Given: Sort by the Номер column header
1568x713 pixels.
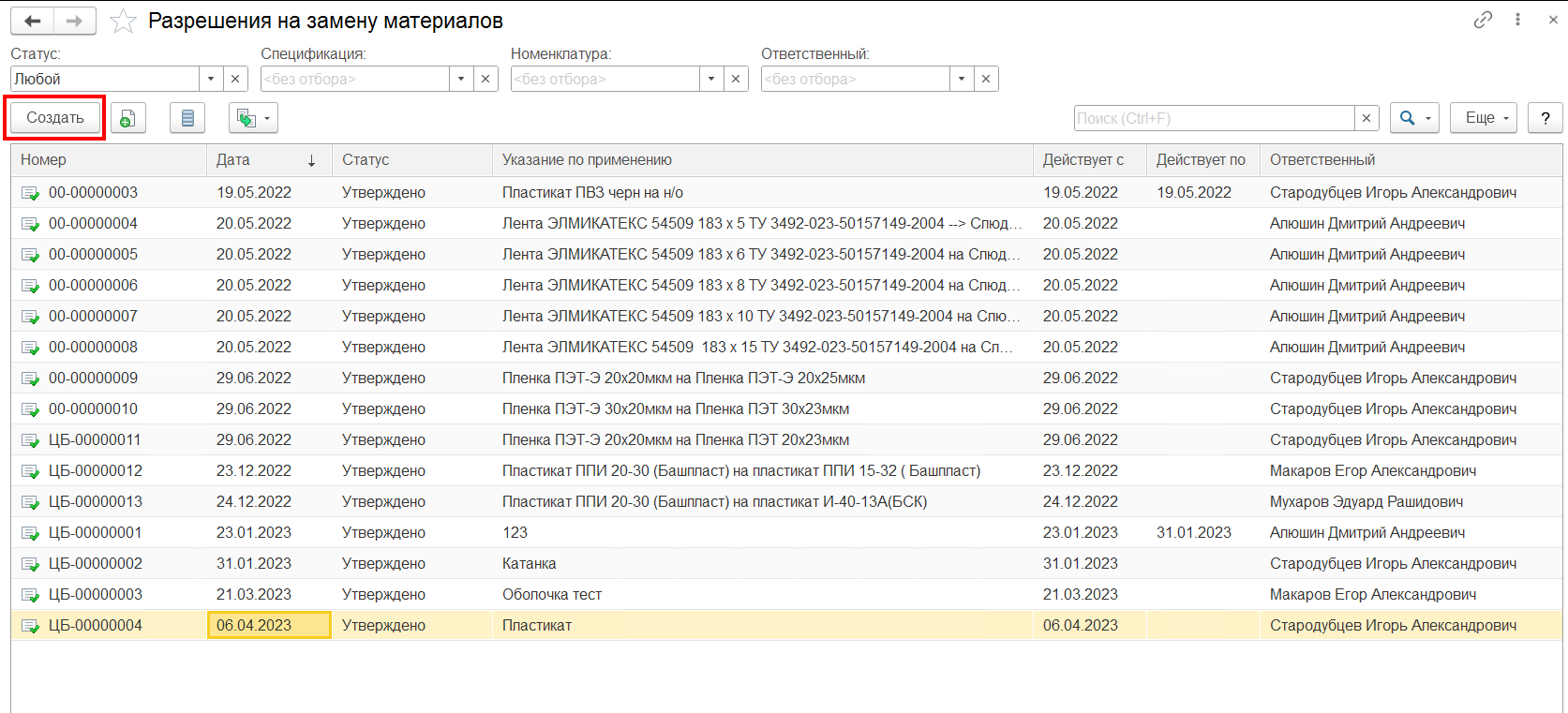Looking at the screenshot, I should click(109, 160).
